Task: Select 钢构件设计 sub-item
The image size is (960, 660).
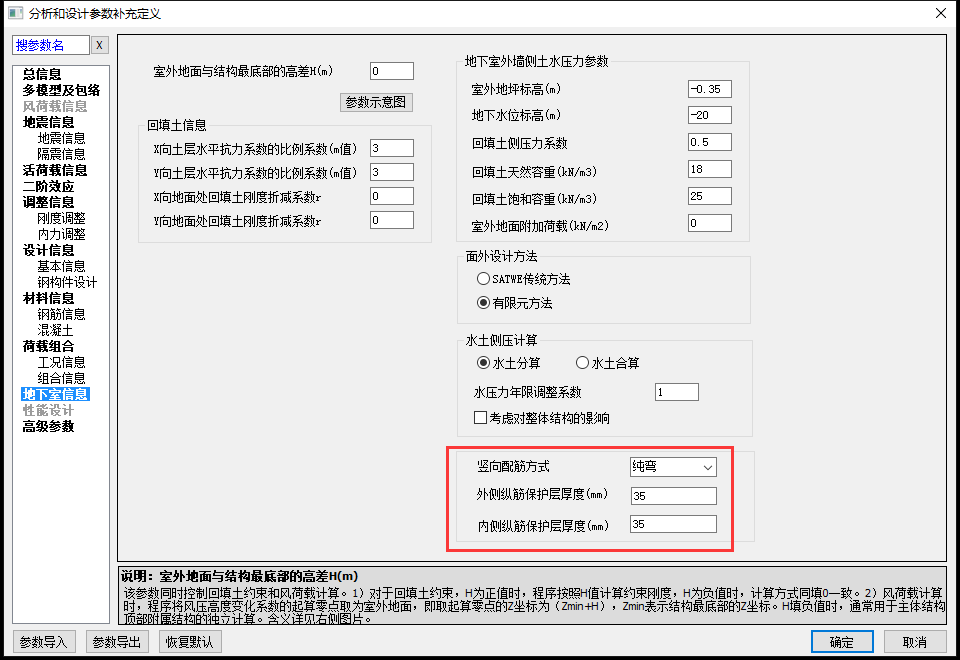Action: click(67, 282)
